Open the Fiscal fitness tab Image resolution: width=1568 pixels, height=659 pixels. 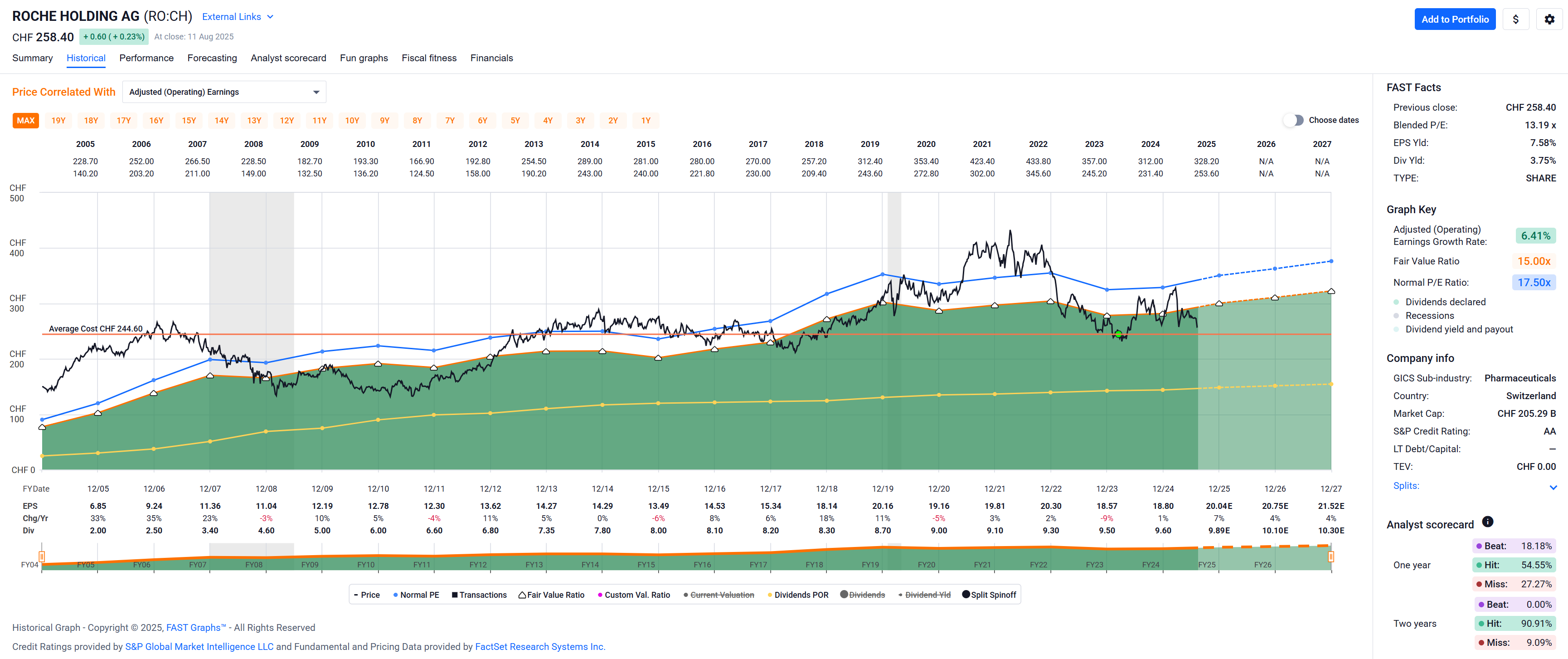[428, 58]
